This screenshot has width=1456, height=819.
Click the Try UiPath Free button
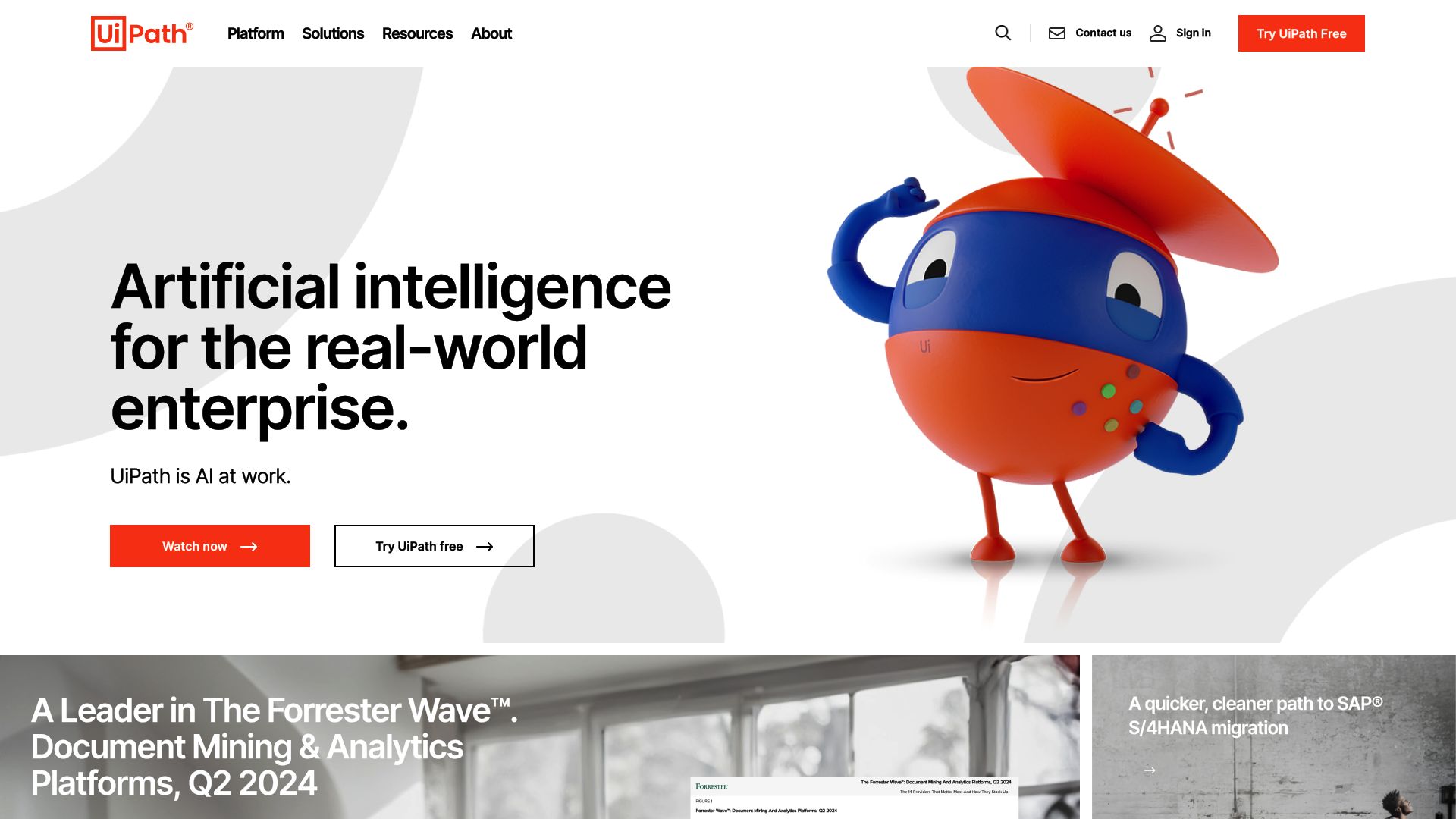(x=1301, y=33)
